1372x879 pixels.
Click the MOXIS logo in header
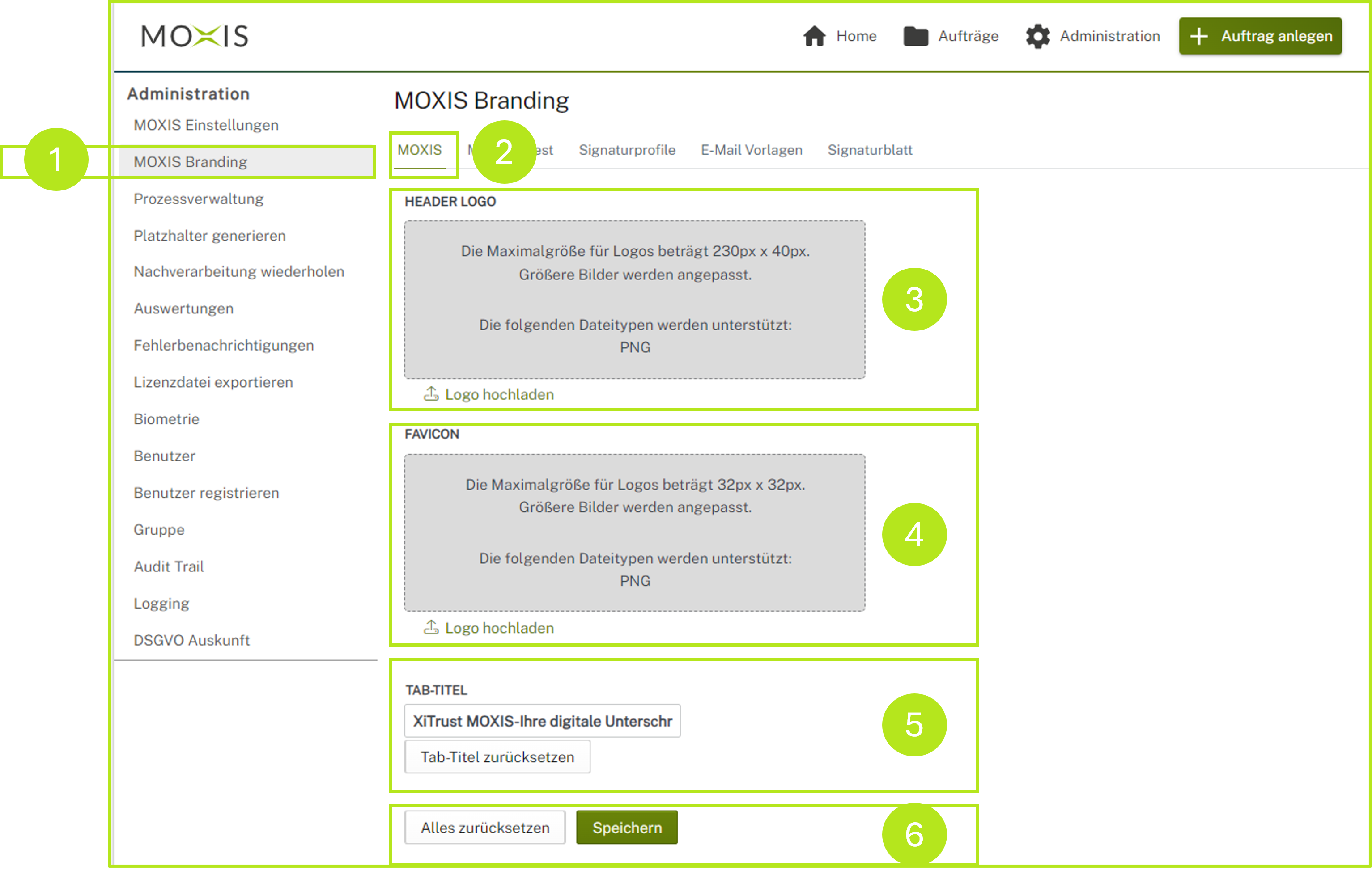195,36
